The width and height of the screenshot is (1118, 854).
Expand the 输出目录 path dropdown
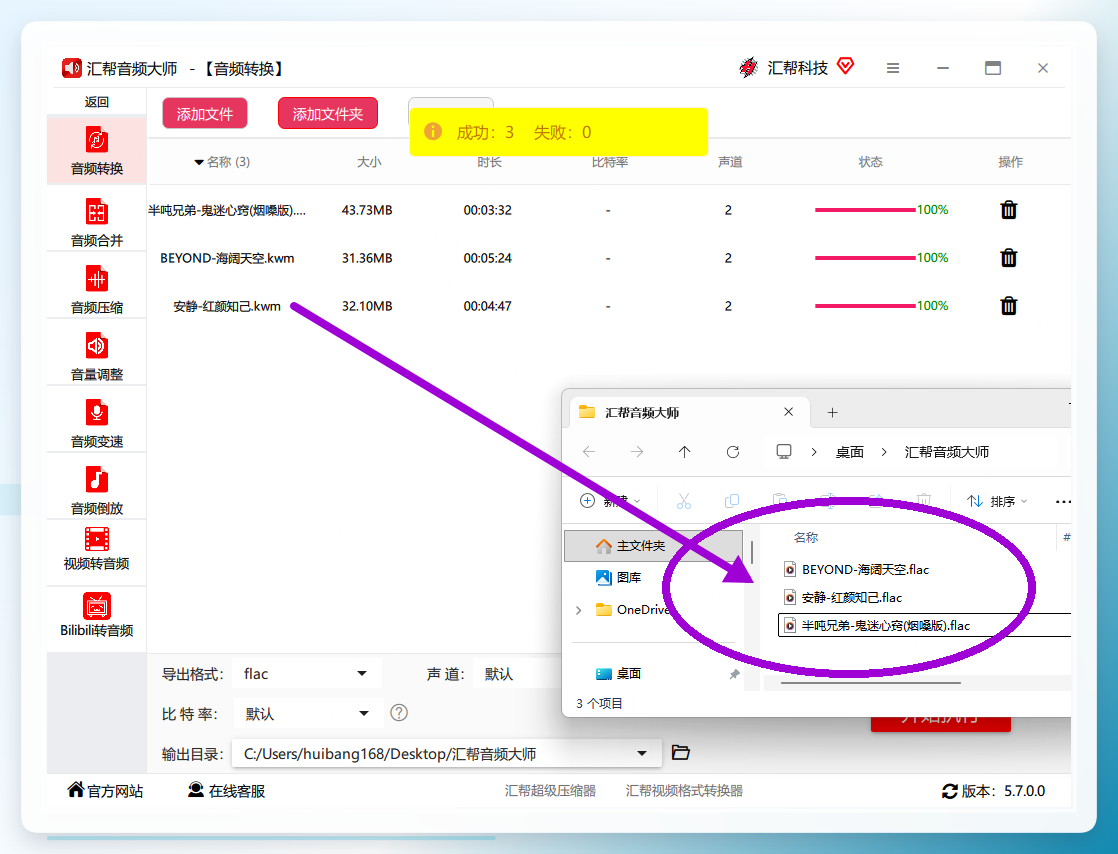(642, 753)
